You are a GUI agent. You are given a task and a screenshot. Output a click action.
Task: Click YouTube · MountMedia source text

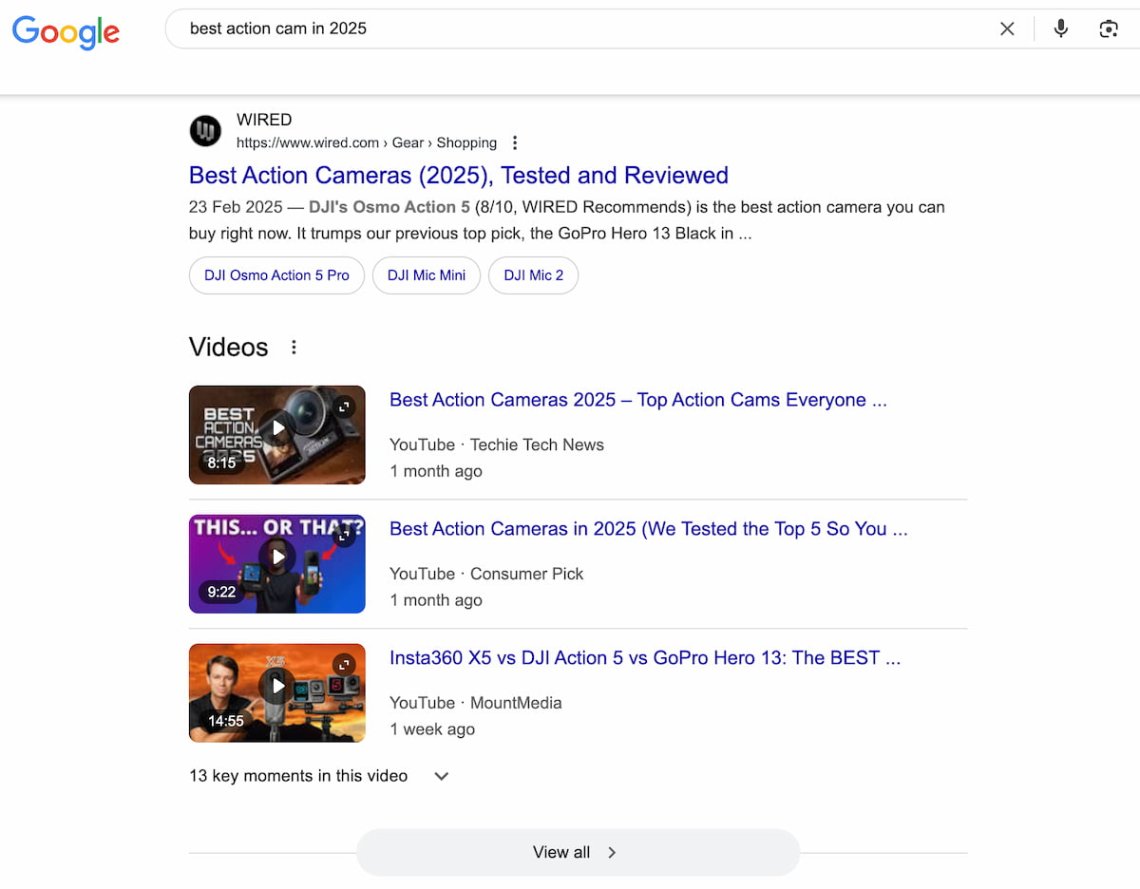[475, 703]
